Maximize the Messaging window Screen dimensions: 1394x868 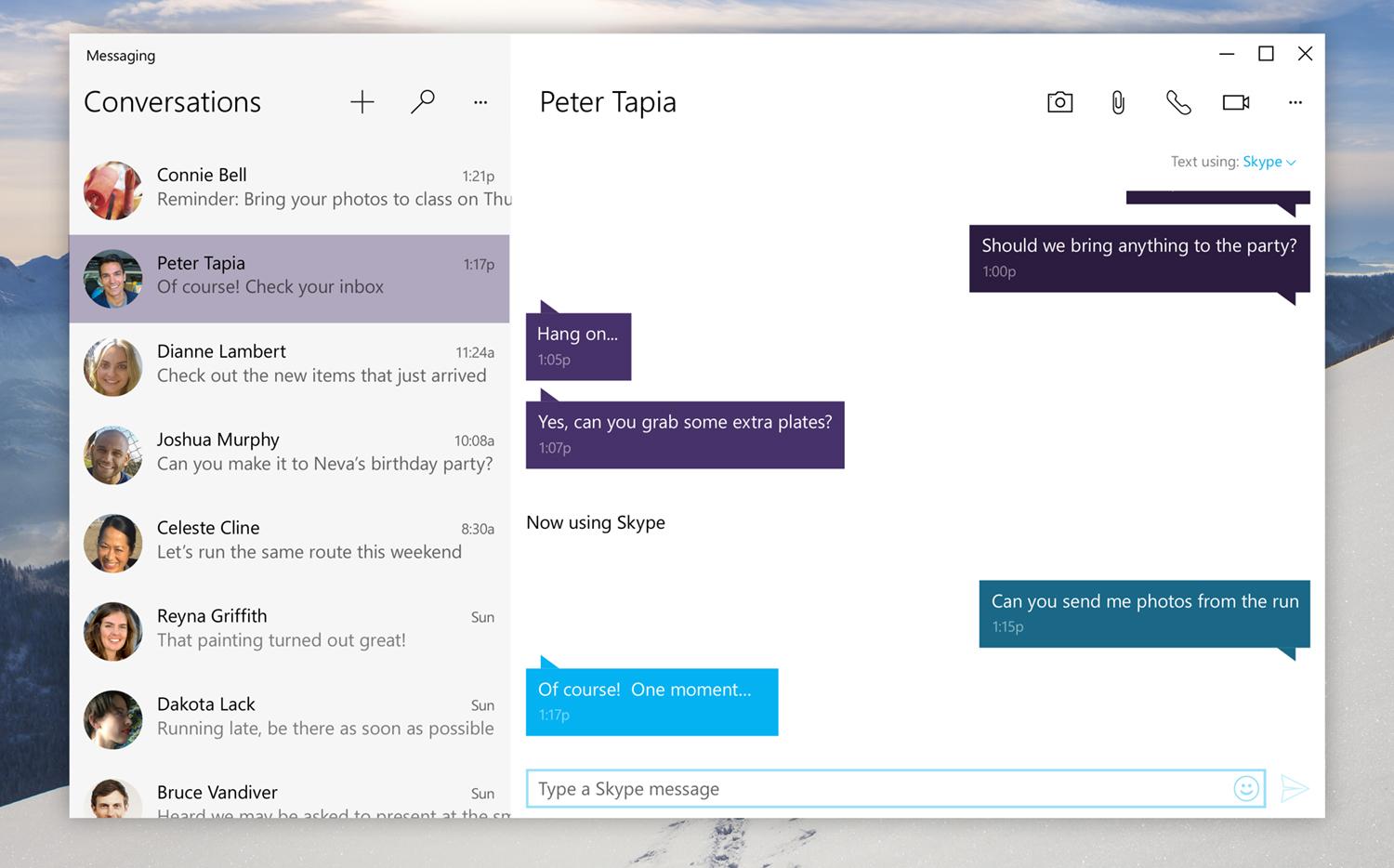1266,54
